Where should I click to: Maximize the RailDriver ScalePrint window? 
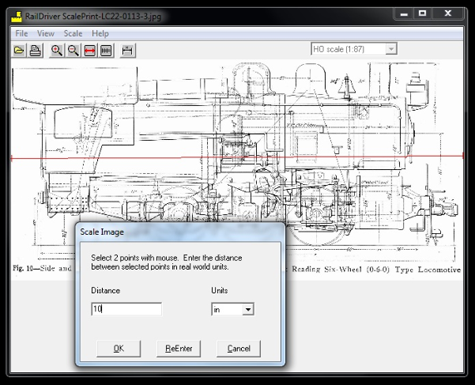(422, 14)
